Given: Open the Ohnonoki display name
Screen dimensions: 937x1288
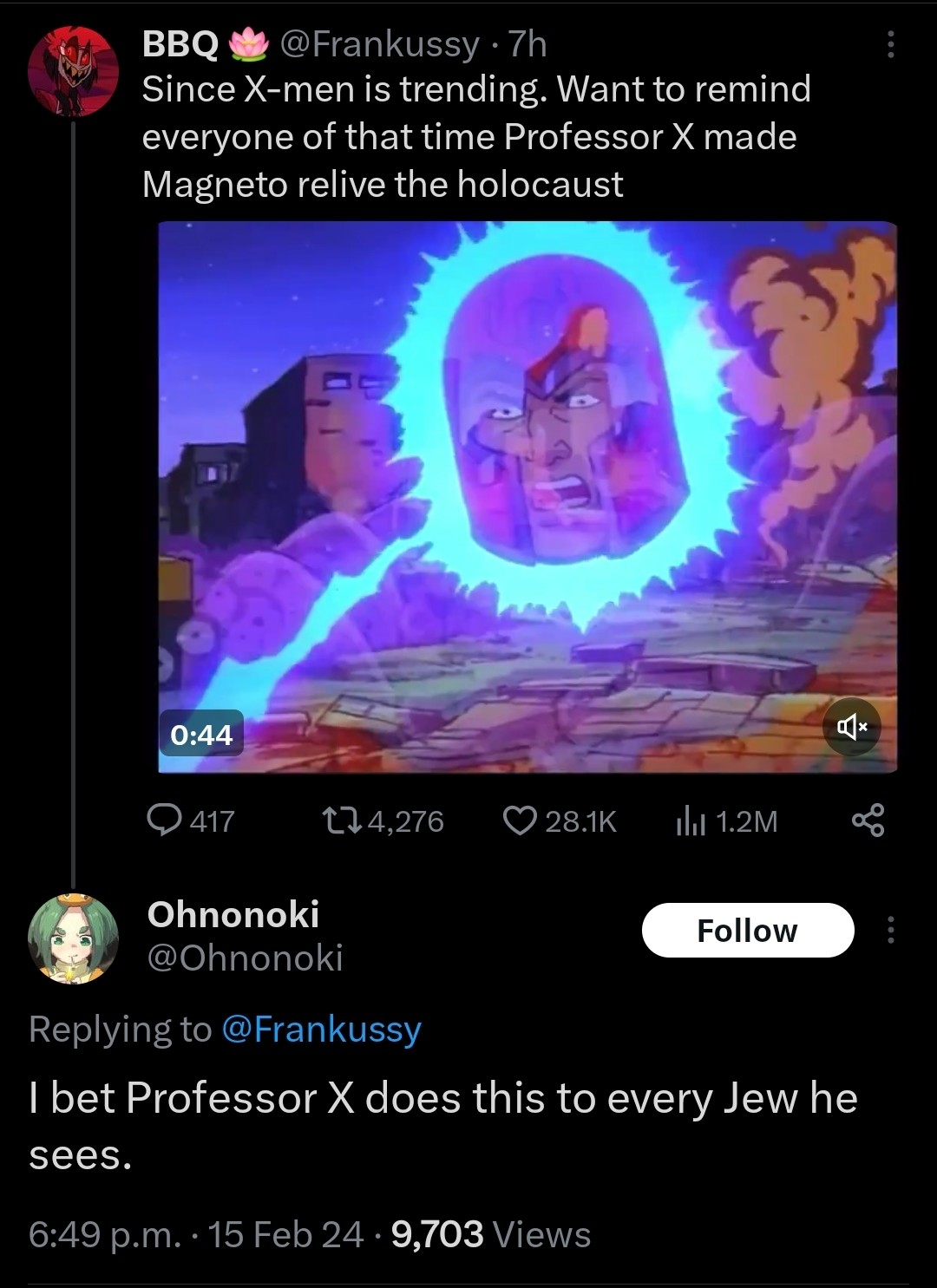Looking at the screenshot, I should pos(233,914).
